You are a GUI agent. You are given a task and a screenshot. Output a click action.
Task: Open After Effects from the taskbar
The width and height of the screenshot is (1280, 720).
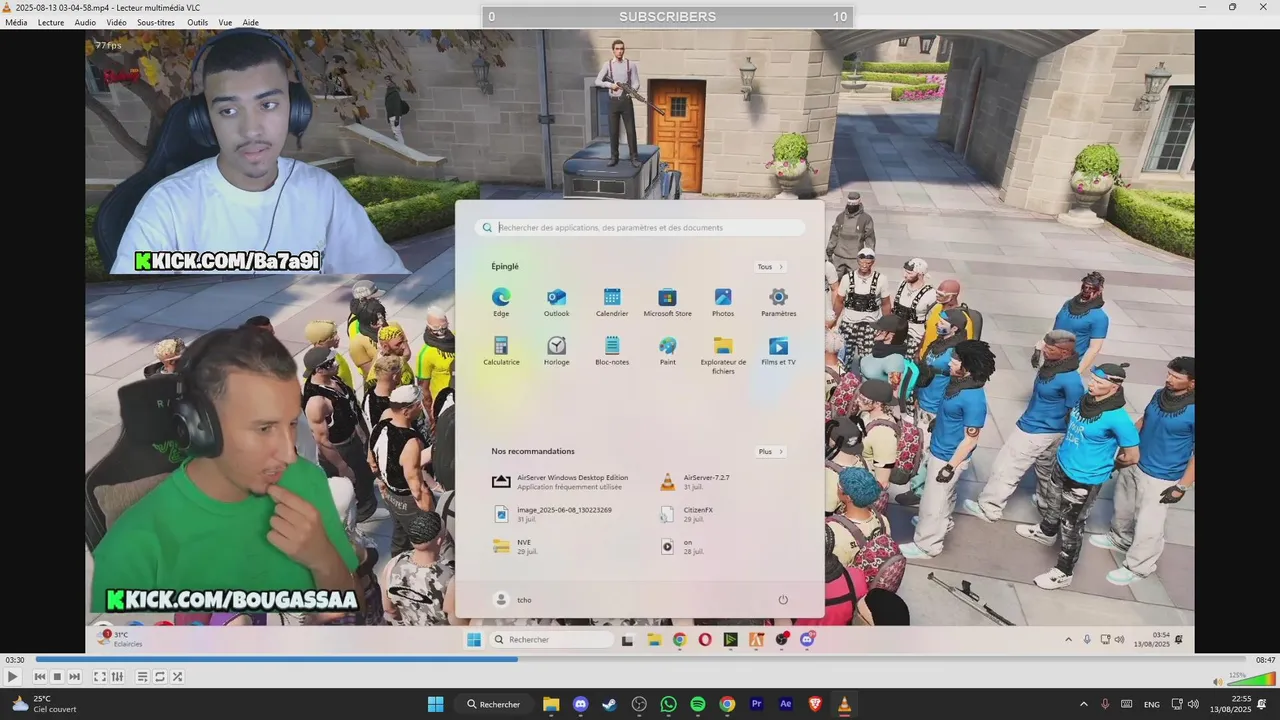(786, 704)
